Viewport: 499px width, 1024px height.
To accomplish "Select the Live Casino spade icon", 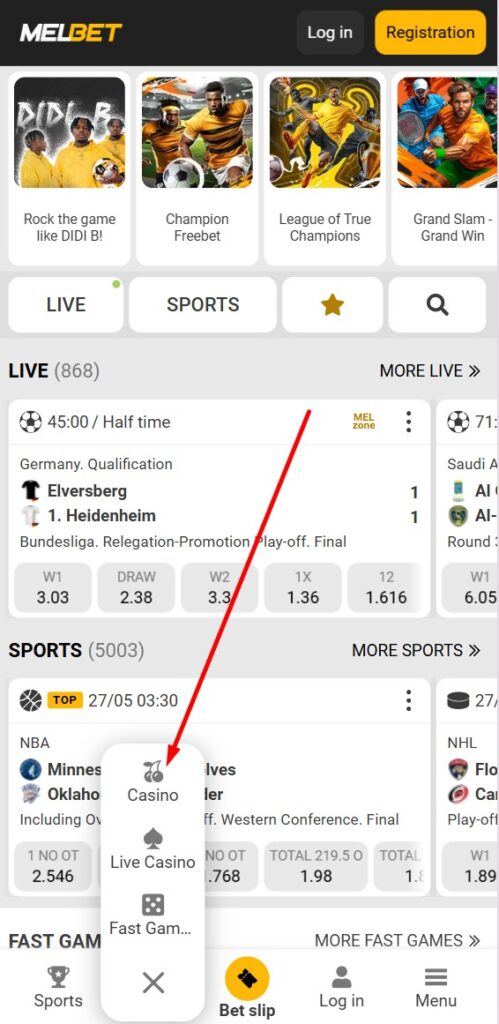I will pyautogui.click(x=153, y=839).
